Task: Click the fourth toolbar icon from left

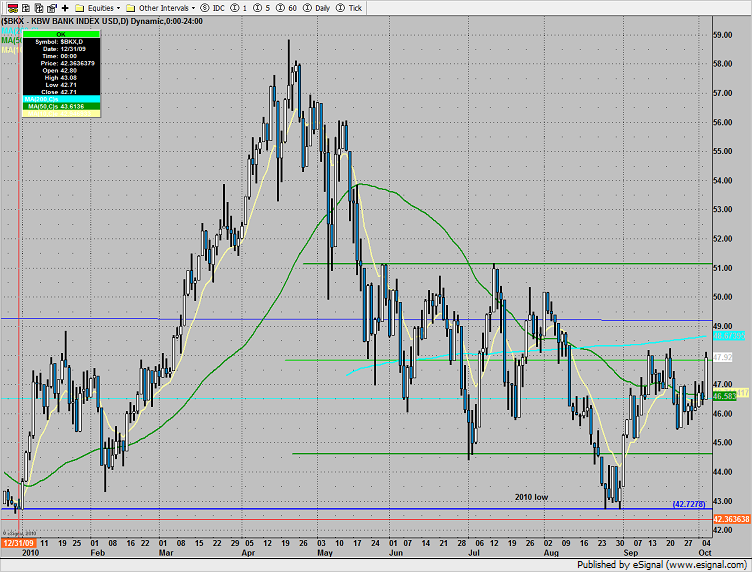Action: (50, 6)
